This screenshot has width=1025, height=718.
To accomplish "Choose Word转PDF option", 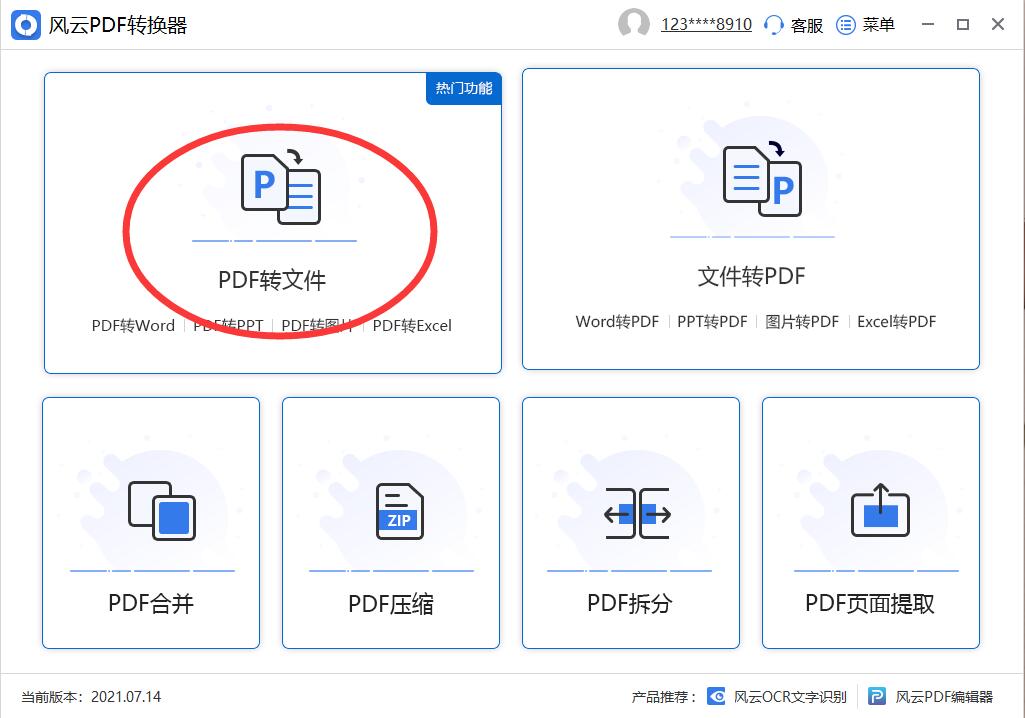I will [617, 322].
